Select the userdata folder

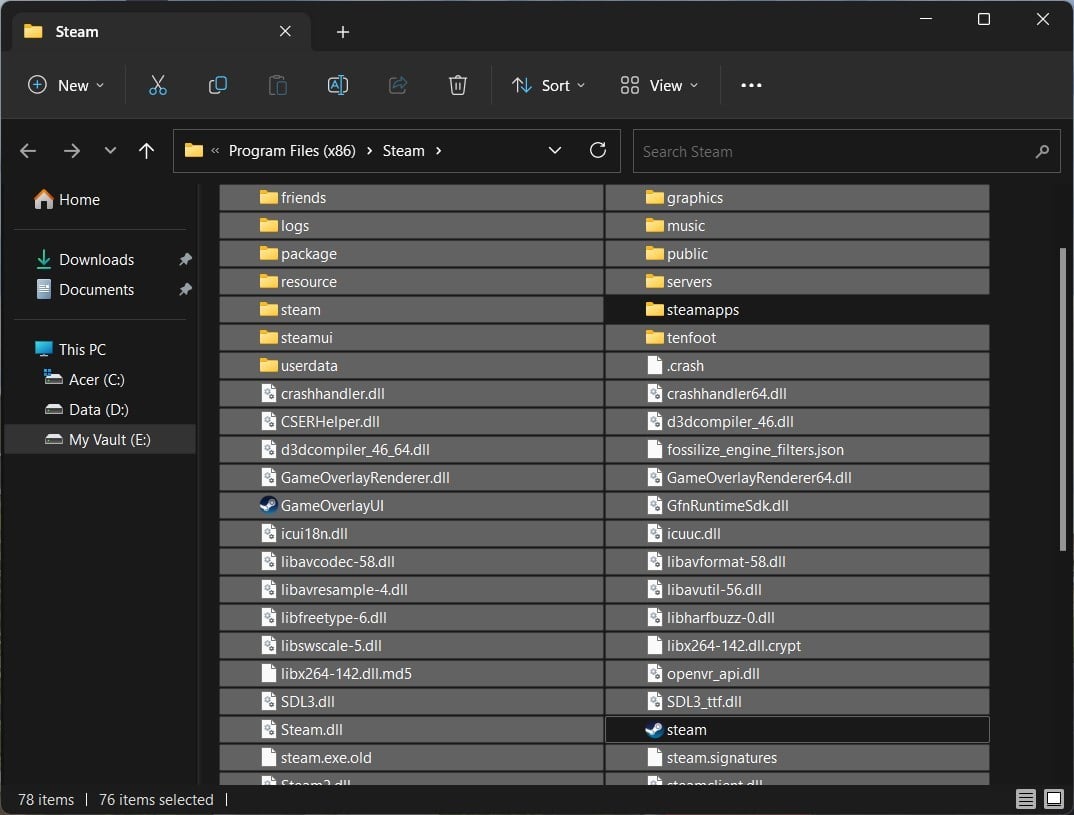pyautogui.click(x=411, y=365)
